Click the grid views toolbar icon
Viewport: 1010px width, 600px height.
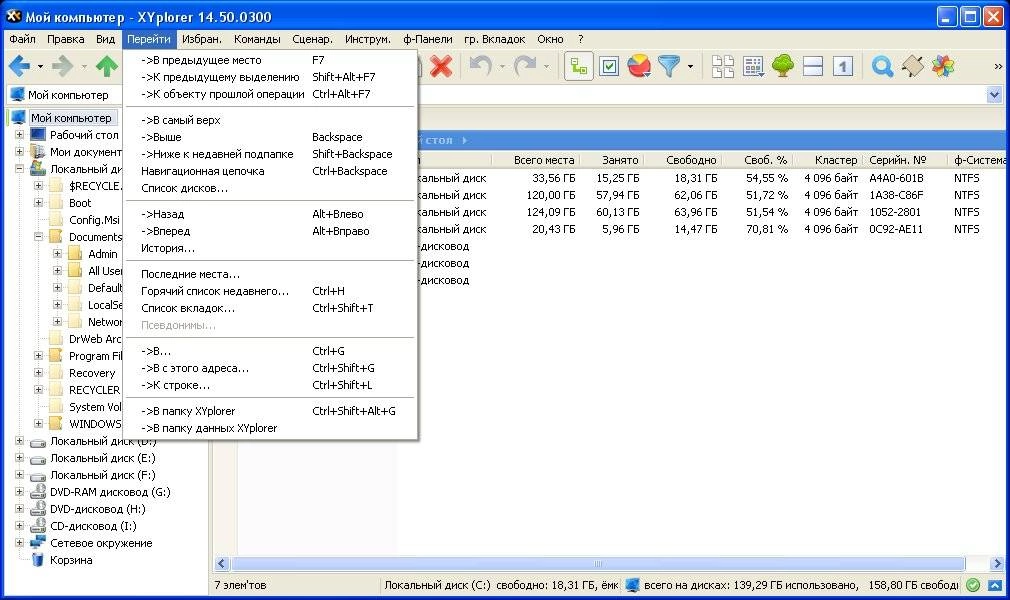(x=753, y=66)
